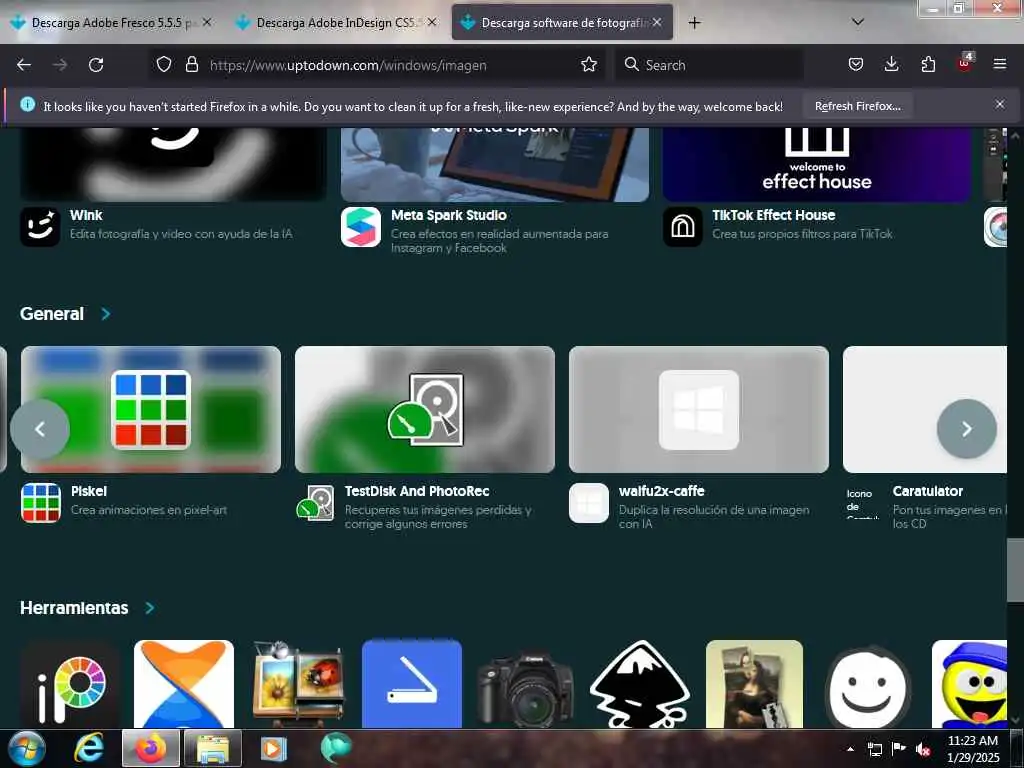
Task: Show next apps in General carousel
Action: pos(967,429)
